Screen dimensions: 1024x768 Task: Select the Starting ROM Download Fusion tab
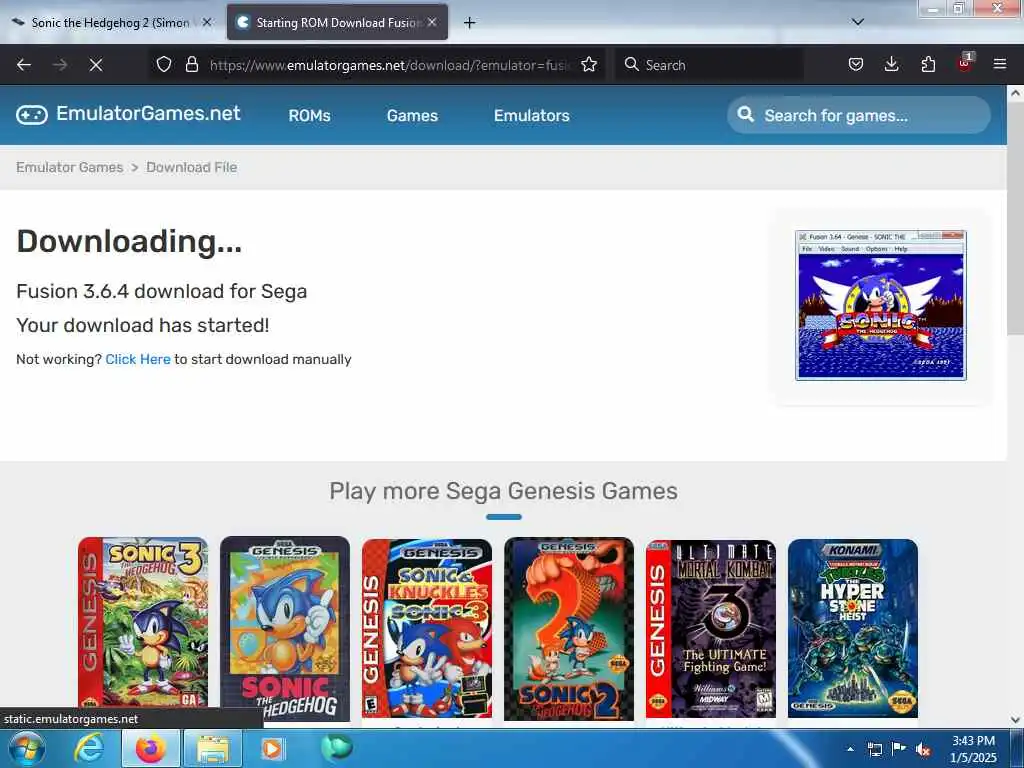click(337, 23)
